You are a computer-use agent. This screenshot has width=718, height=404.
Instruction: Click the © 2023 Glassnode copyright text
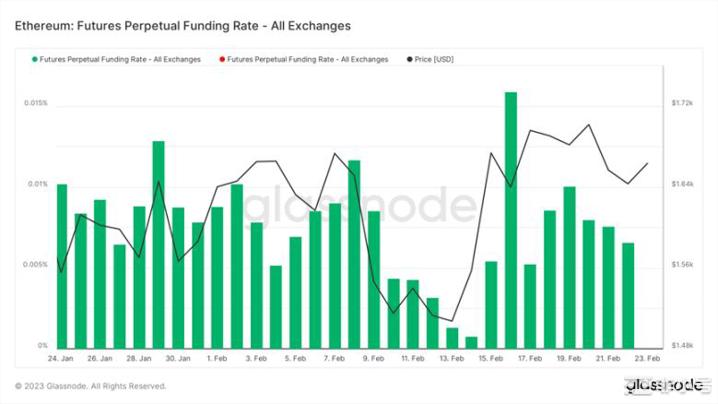tap(91, 386)
